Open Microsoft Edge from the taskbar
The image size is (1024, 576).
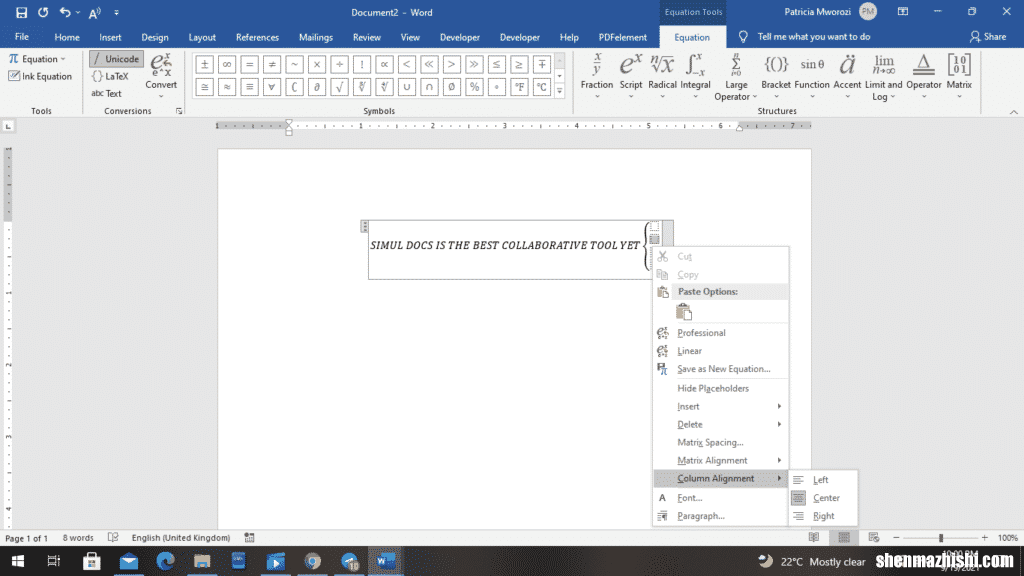[x=165, y=561]
